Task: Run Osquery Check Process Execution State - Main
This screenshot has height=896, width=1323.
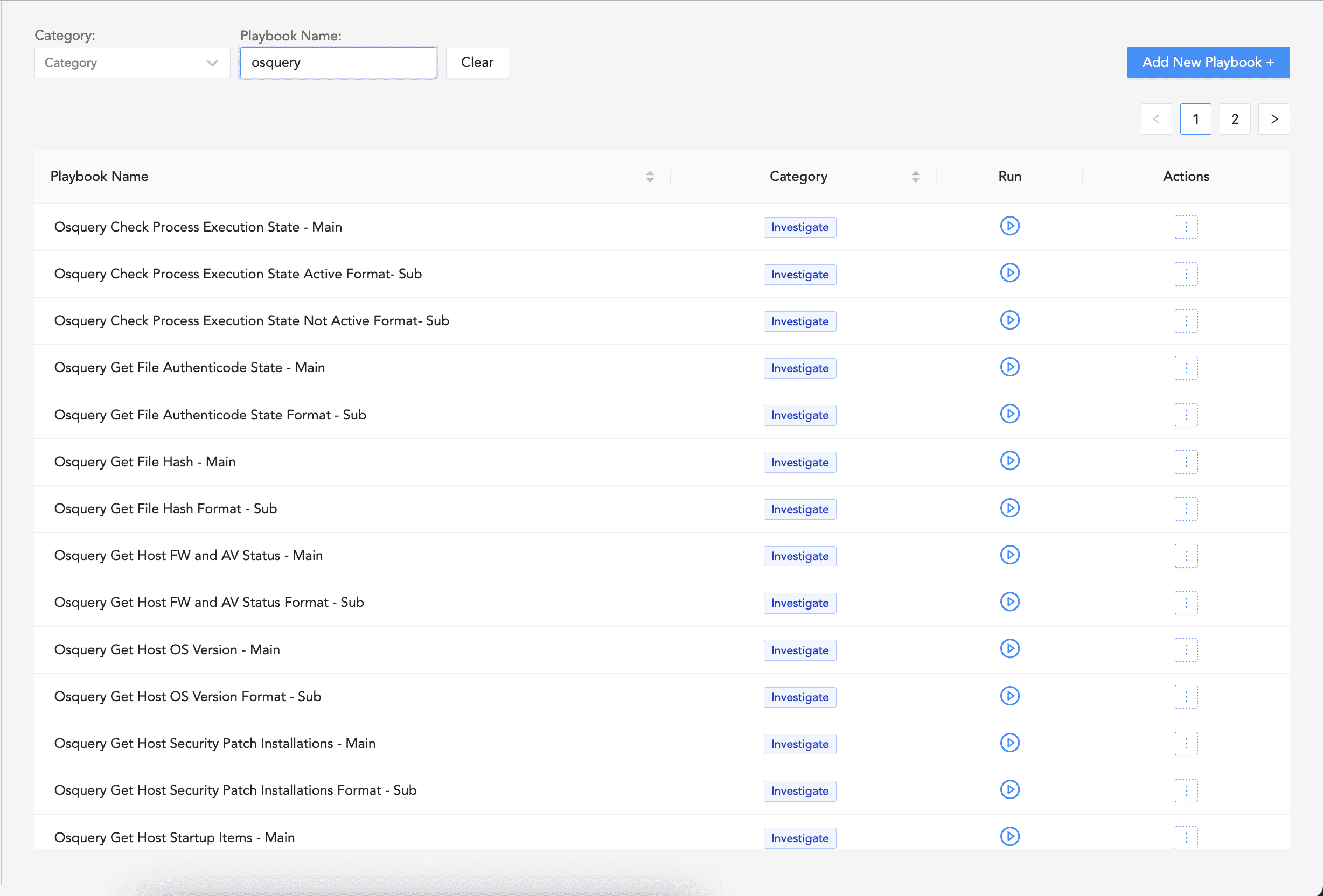Action: 1009,226
